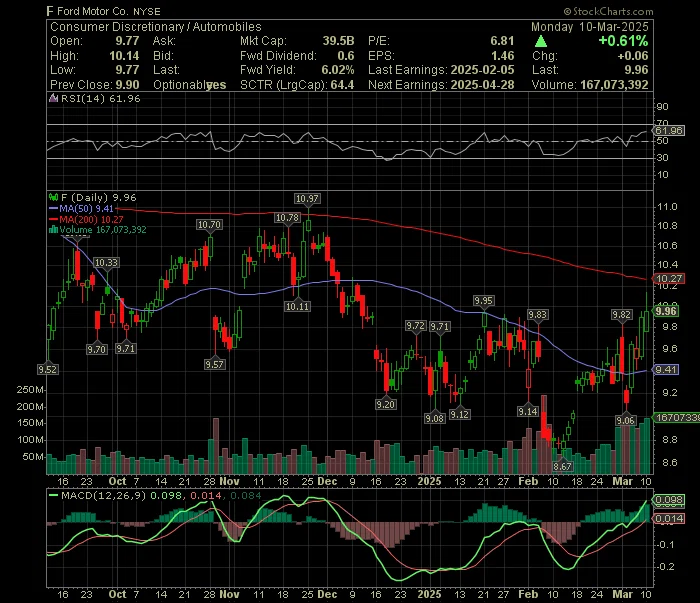Viewport: 700px width, 603px height.
Task: Click the 'Consumer Discretionary / Automobiles' sector text
Action: tap(155, 27)
